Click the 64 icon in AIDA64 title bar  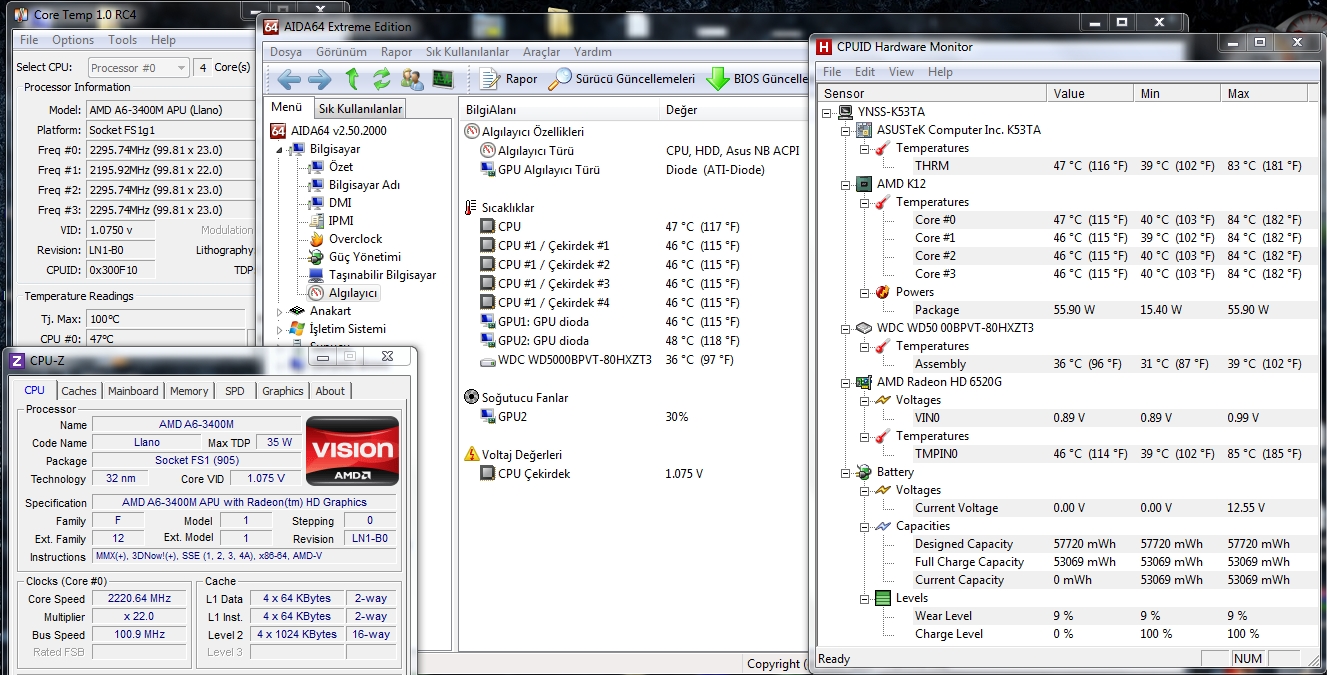(271, 27)
